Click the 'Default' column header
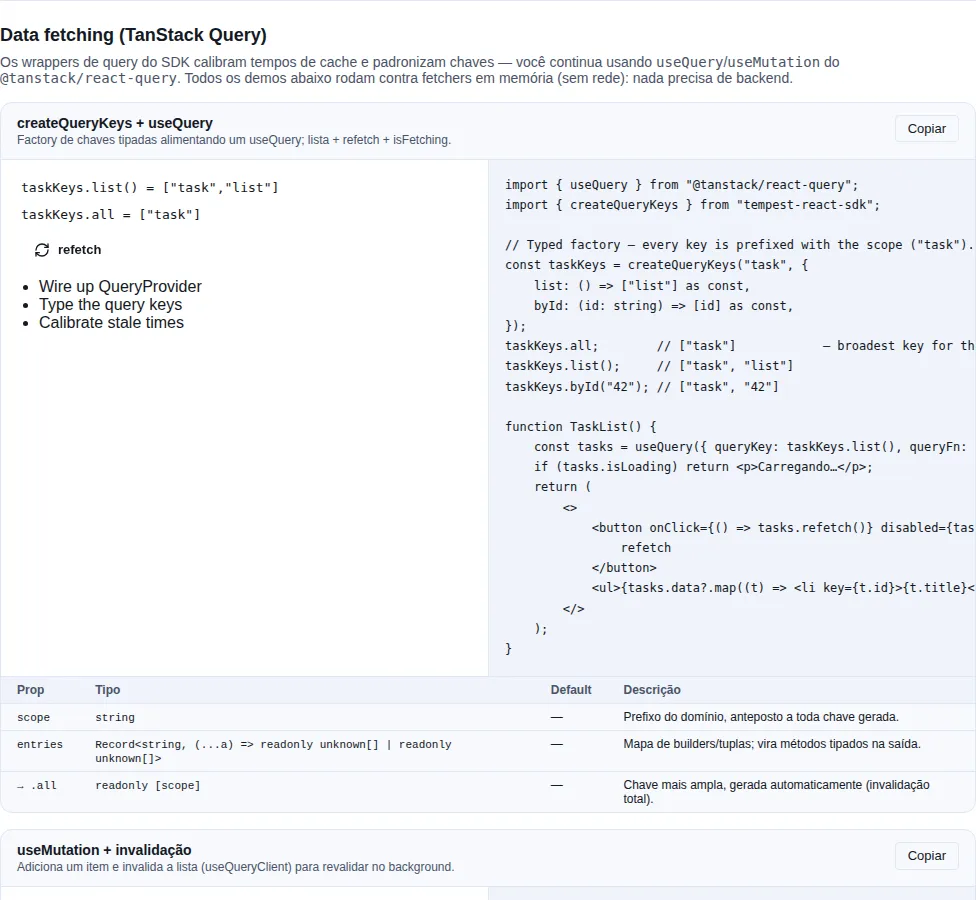 tap(571, 690)
